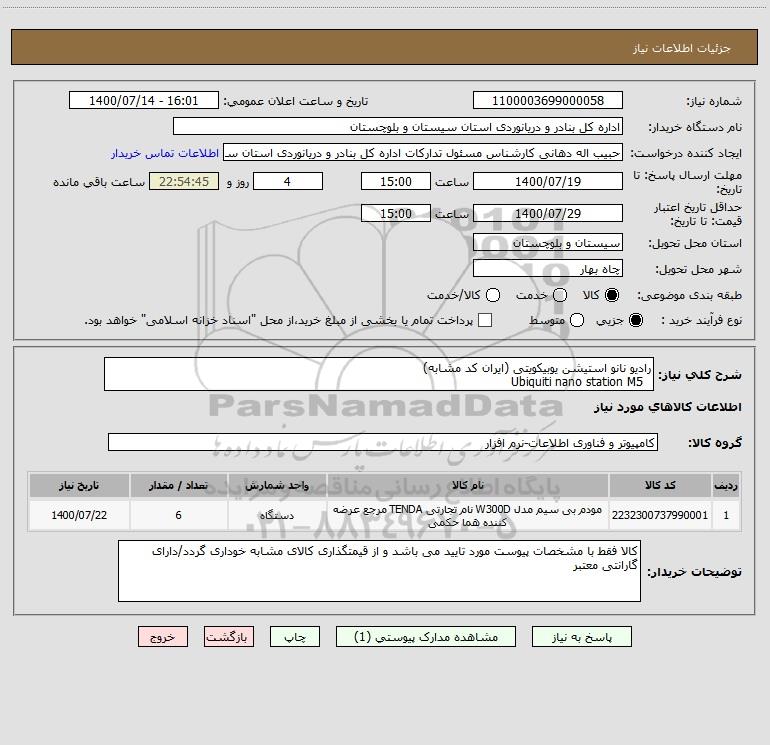Click the بازگشت back button
The height and width of the screenshot is (745, 770).
pos(229,637)
